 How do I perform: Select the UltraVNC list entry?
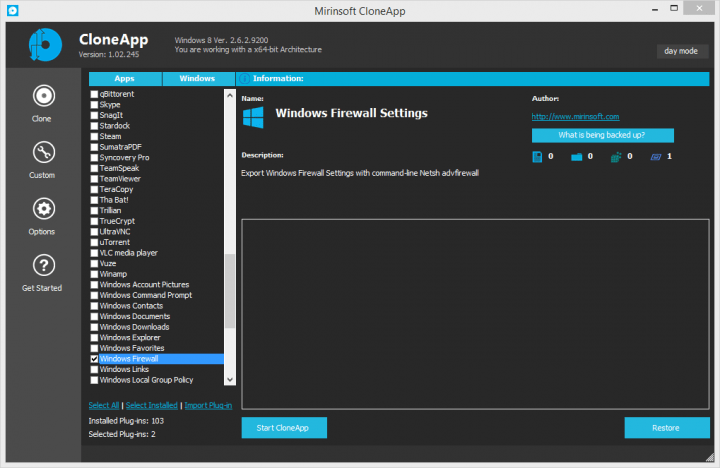[115, 231]
